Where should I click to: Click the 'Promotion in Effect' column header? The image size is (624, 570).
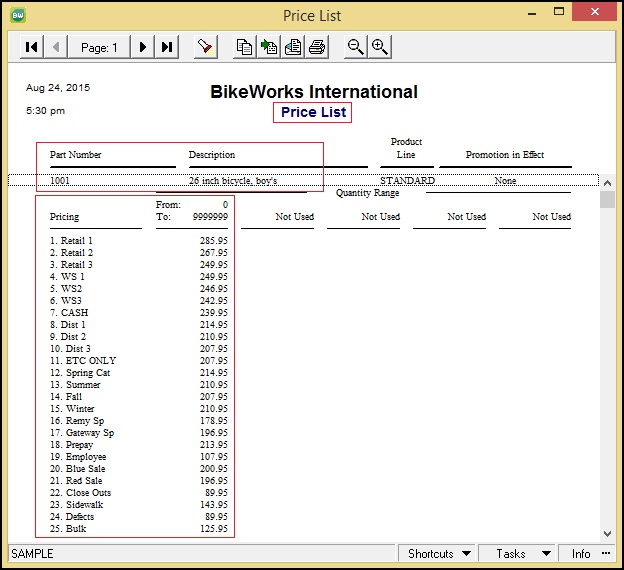pyautogui.click(x=505, y=154)
